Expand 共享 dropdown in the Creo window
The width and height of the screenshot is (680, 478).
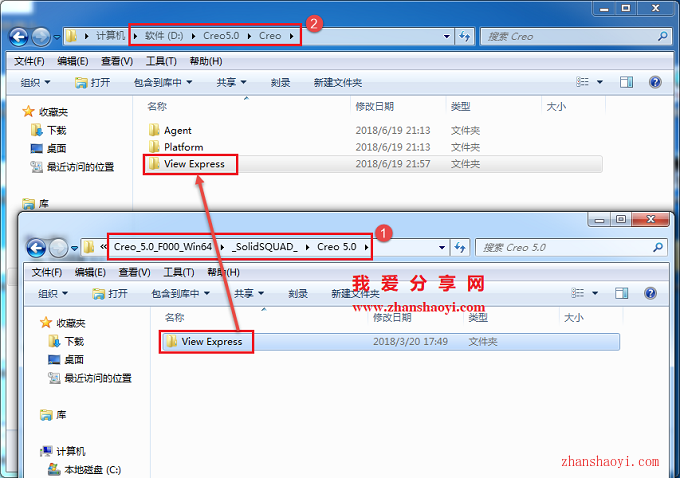[x=231, y=82]
